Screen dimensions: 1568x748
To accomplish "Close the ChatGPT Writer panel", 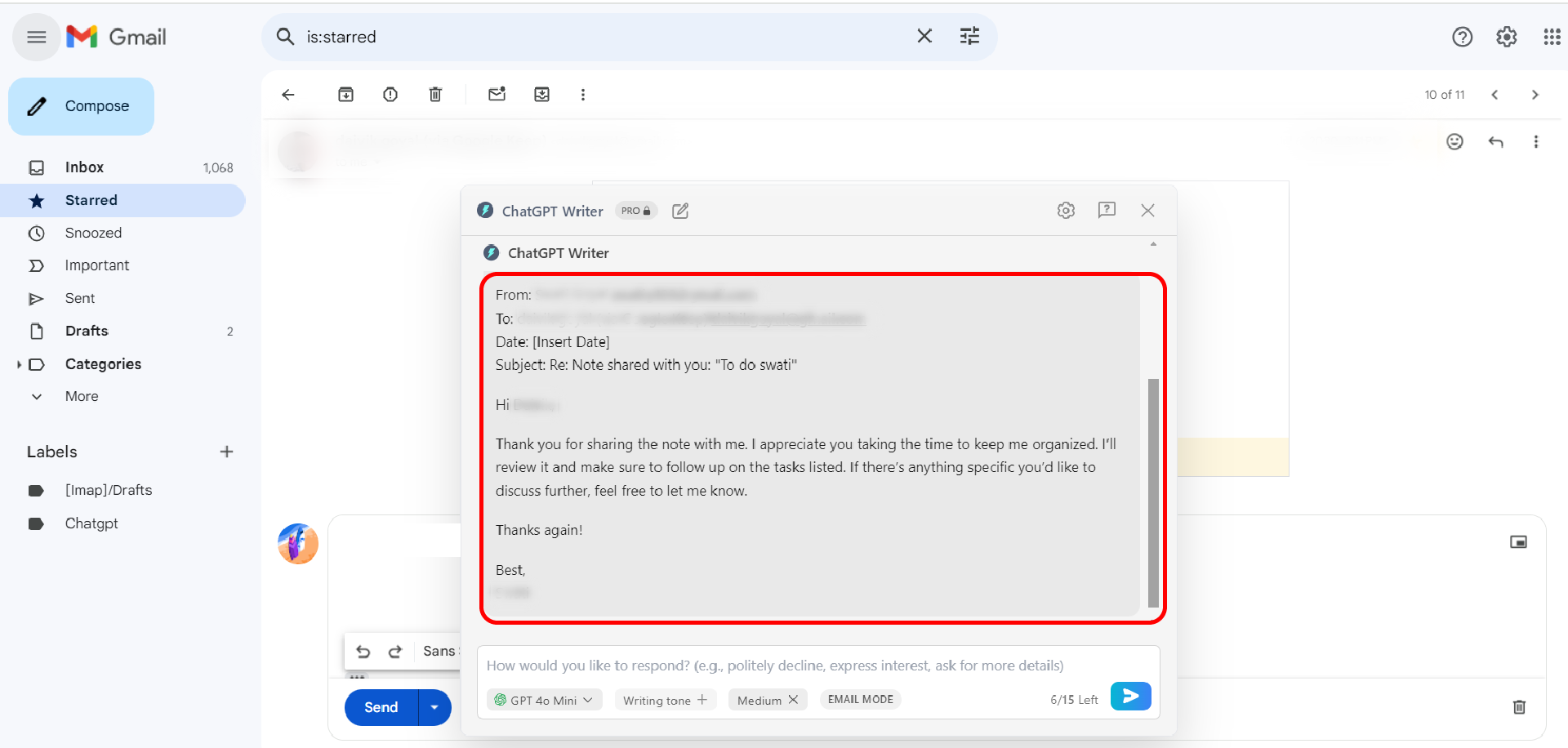I will (1147, 211).
